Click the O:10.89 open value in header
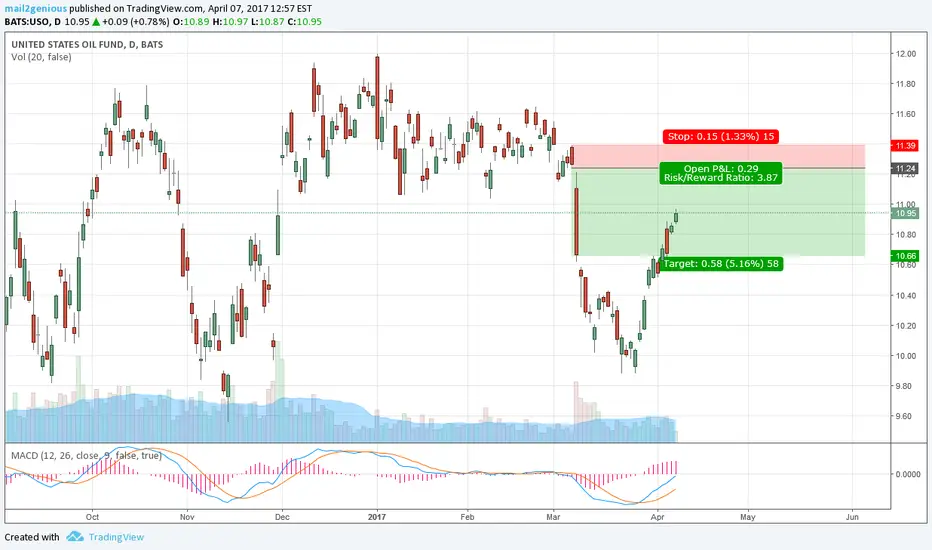The height and width of the screenshot is (550, 932). click(x=191, y=22)
